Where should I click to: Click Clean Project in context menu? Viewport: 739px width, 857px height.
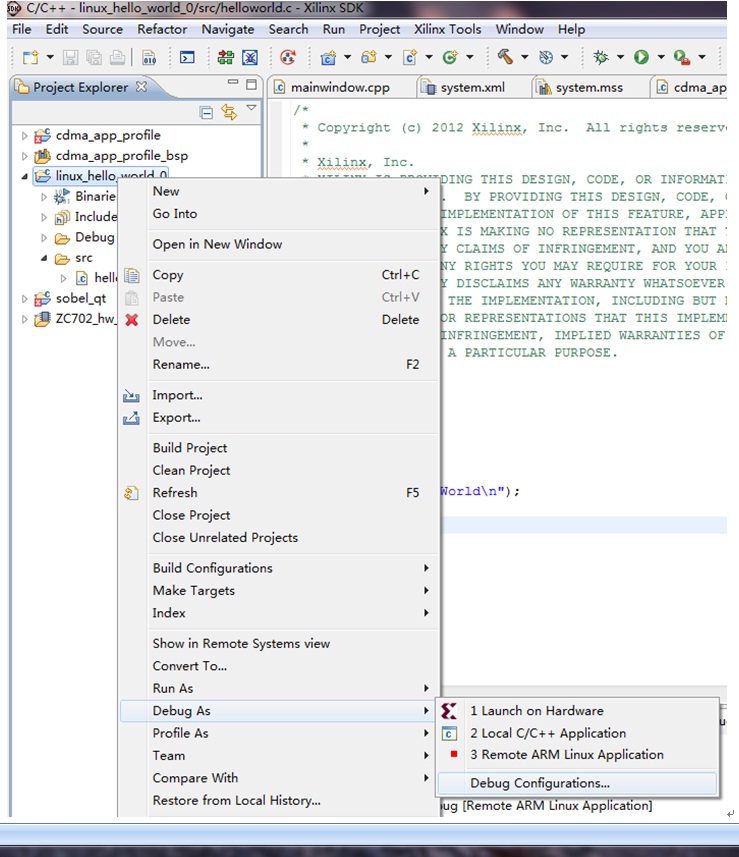click(279, 470)
